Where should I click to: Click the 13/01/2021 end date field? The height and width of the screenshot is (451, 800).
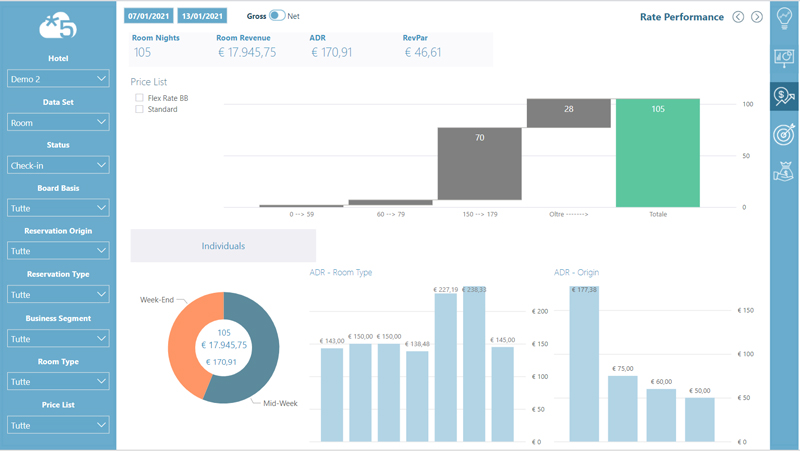[x=202, y=16]
